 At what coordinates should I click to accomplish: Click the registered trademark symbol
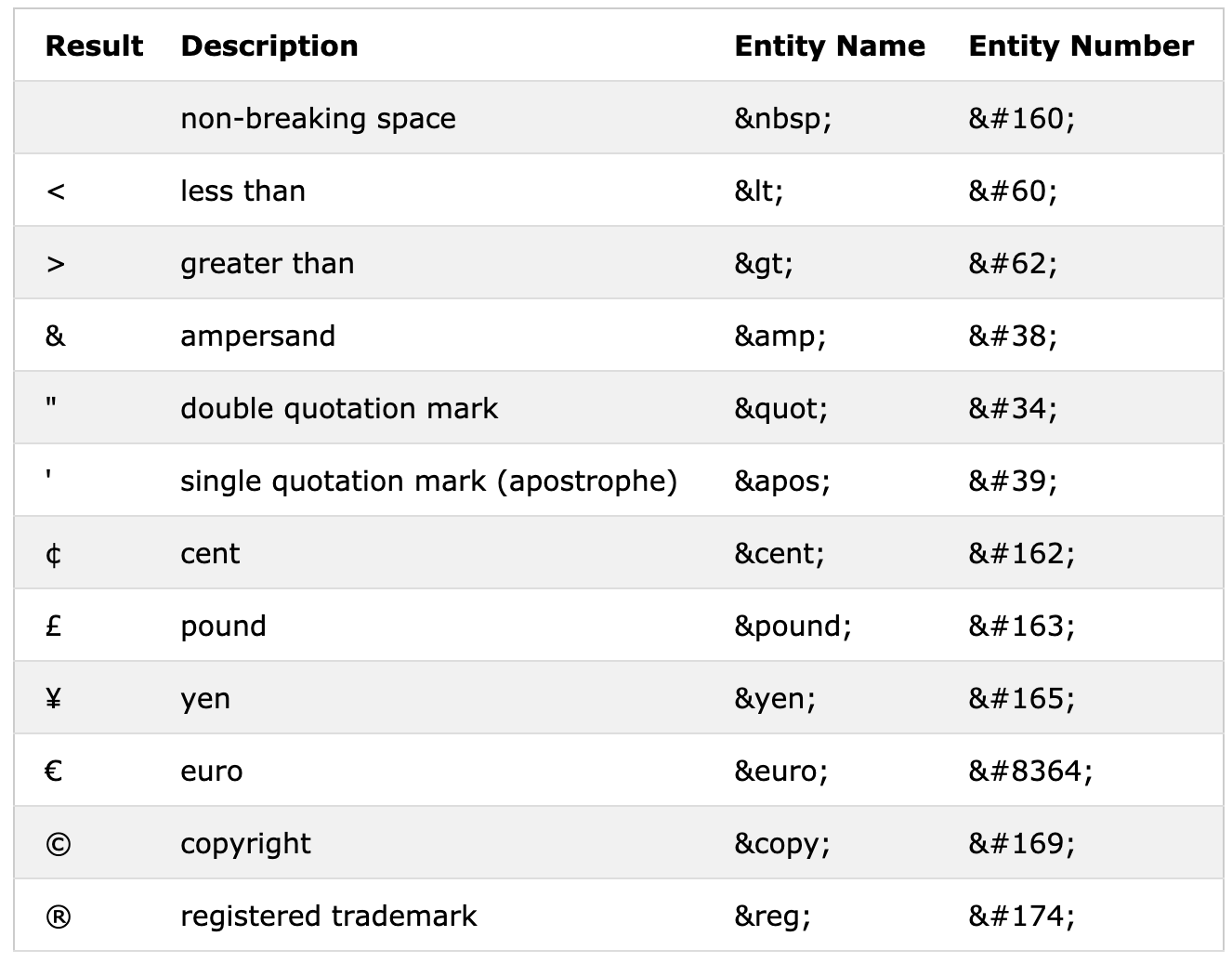click(58, 917)
